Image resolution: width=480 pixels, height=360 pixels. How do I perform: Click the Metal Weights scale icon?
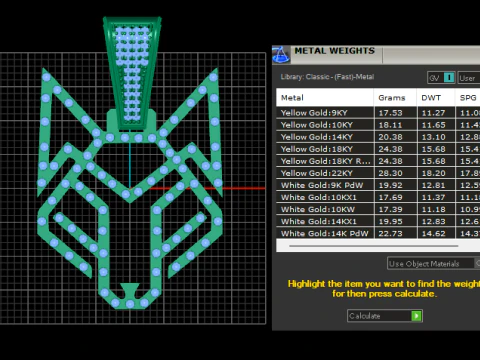point(281,54)
